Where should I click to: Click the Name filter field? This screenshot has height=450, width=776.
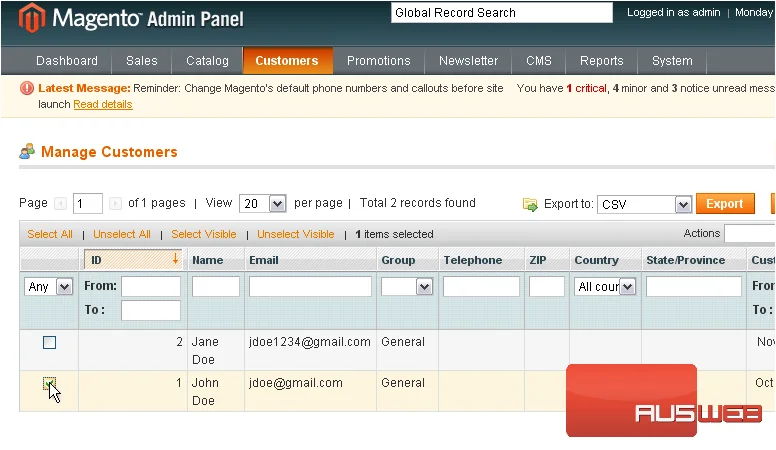[216, 287]
